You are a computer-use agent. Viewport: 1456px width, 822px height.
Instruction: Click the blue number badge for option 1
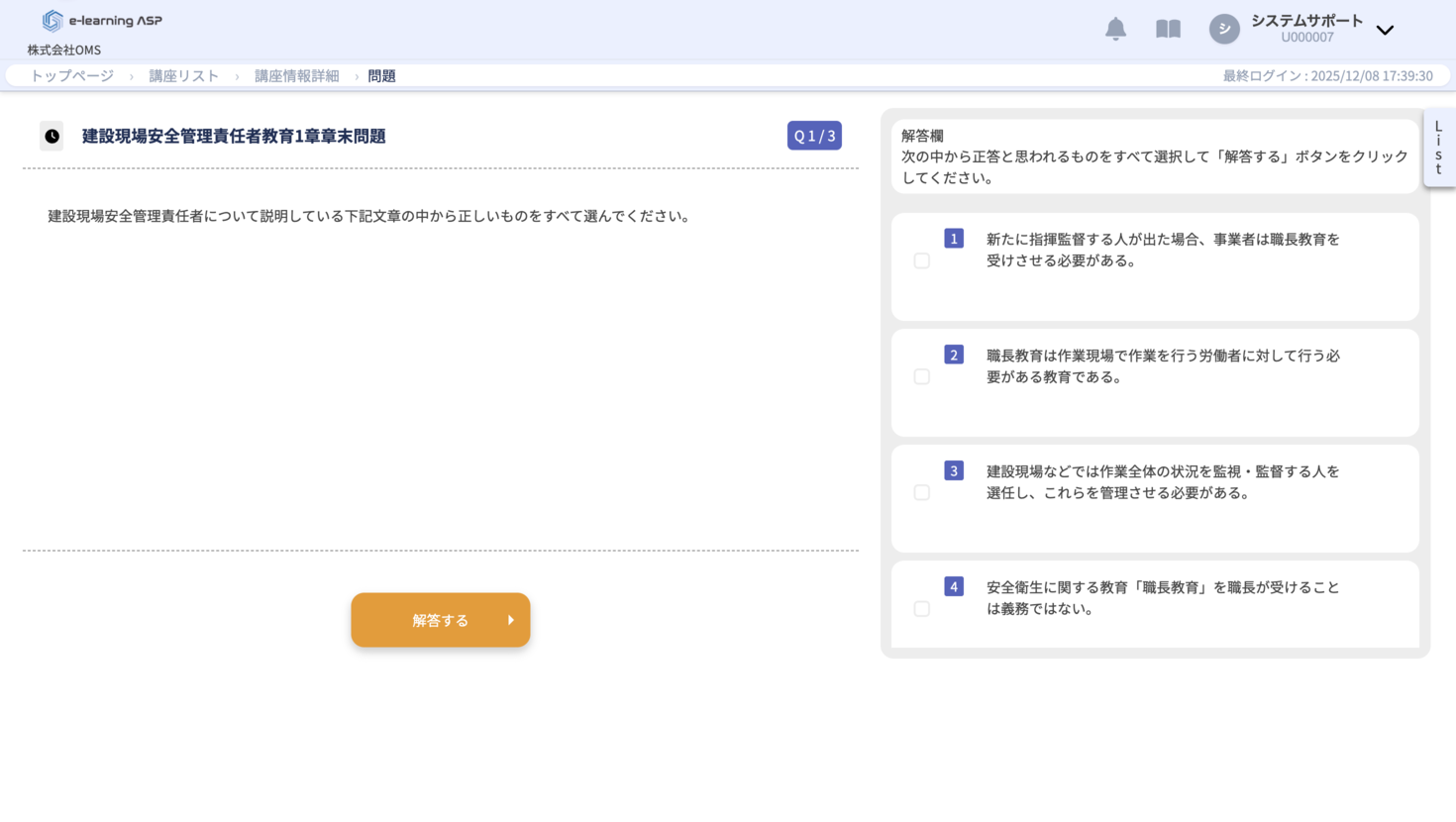pyautogui.click(x=952, y=239)
